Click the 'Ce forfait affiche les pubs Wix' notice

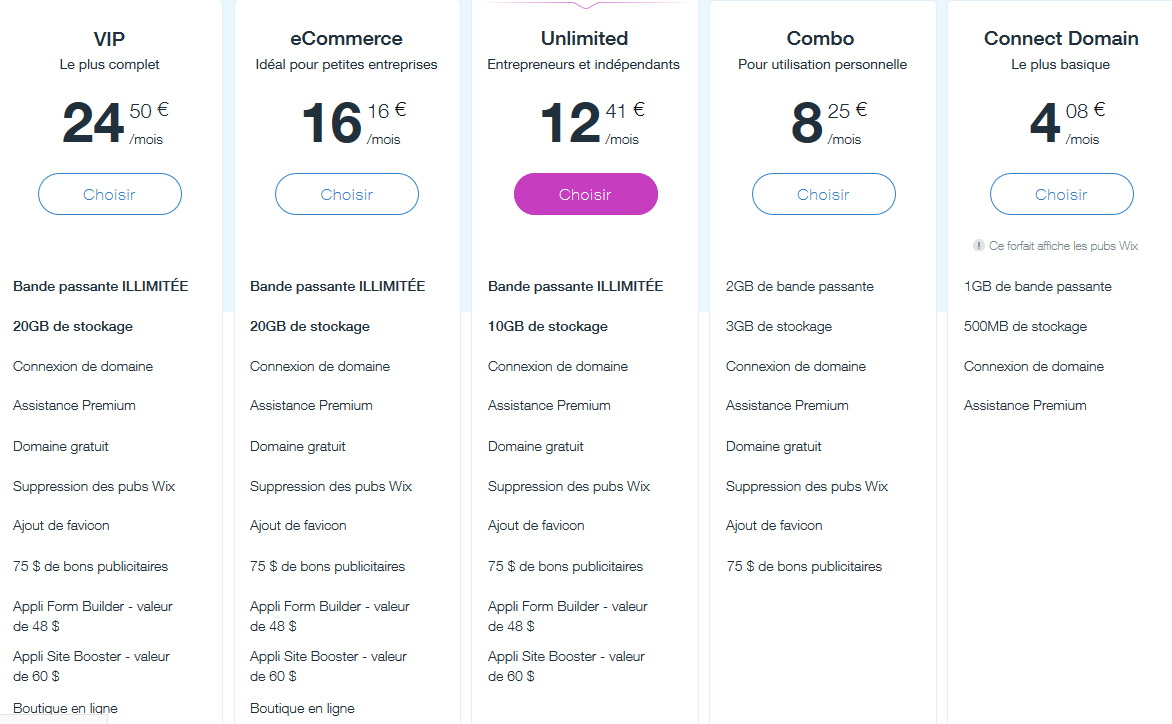[x=1063, y=246]
